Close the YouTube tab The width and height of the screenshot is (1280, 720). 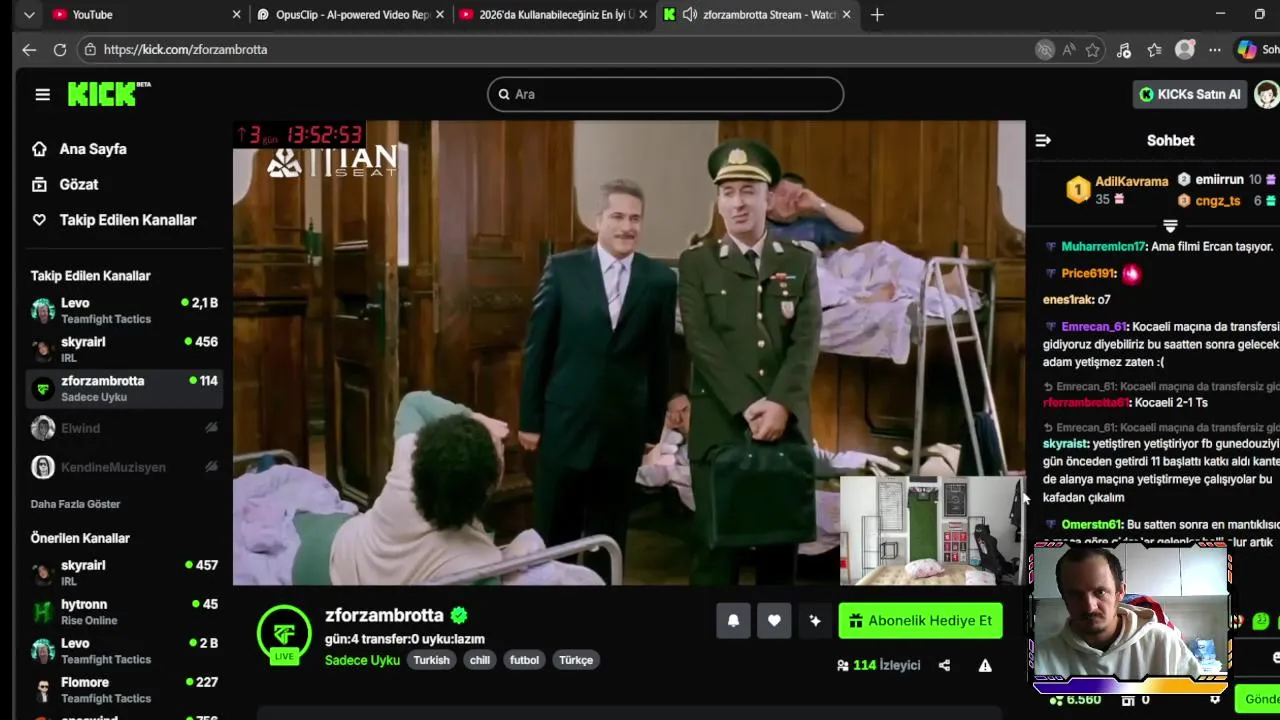coord(237,14)
